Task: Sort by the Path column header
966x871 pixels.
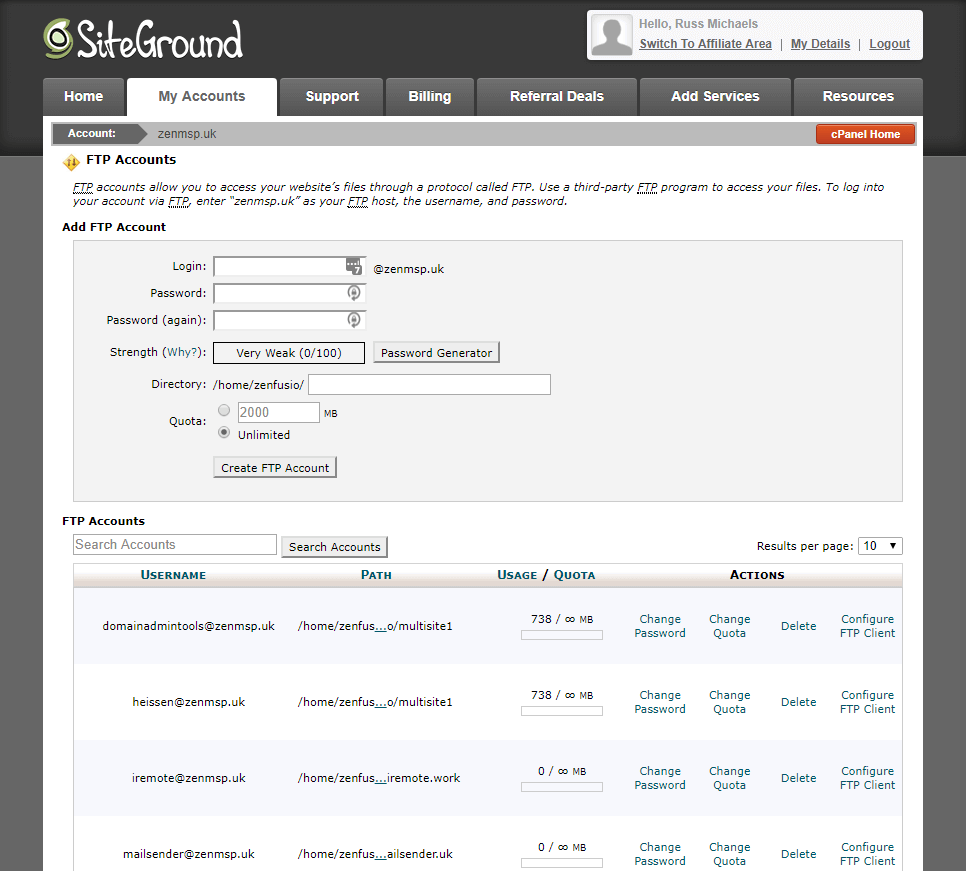Action: 376,575
